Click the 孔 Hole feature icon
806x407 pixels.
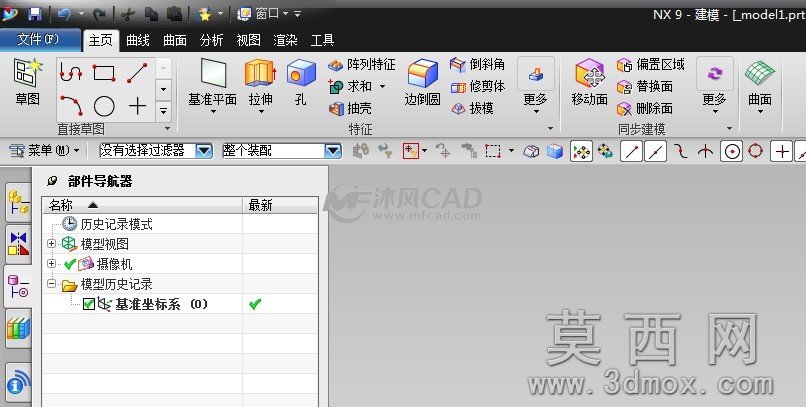click(301, 73)
